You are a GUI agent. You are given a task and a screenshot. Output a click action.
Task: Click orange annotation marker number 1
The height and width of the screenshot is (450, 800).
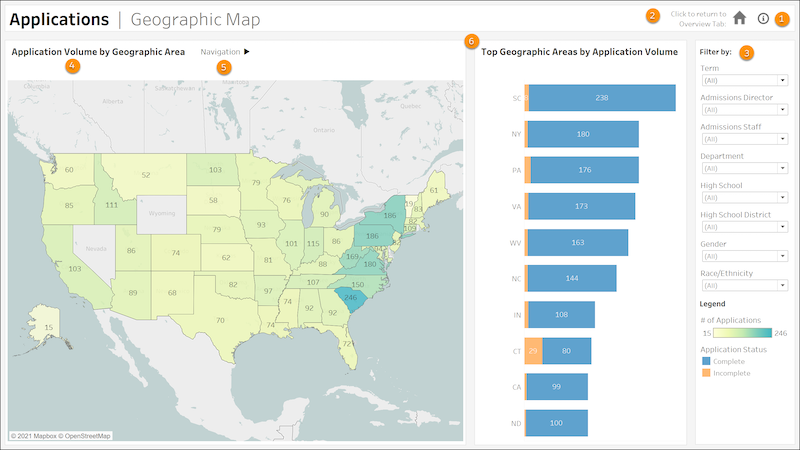[x=782, y=18]
